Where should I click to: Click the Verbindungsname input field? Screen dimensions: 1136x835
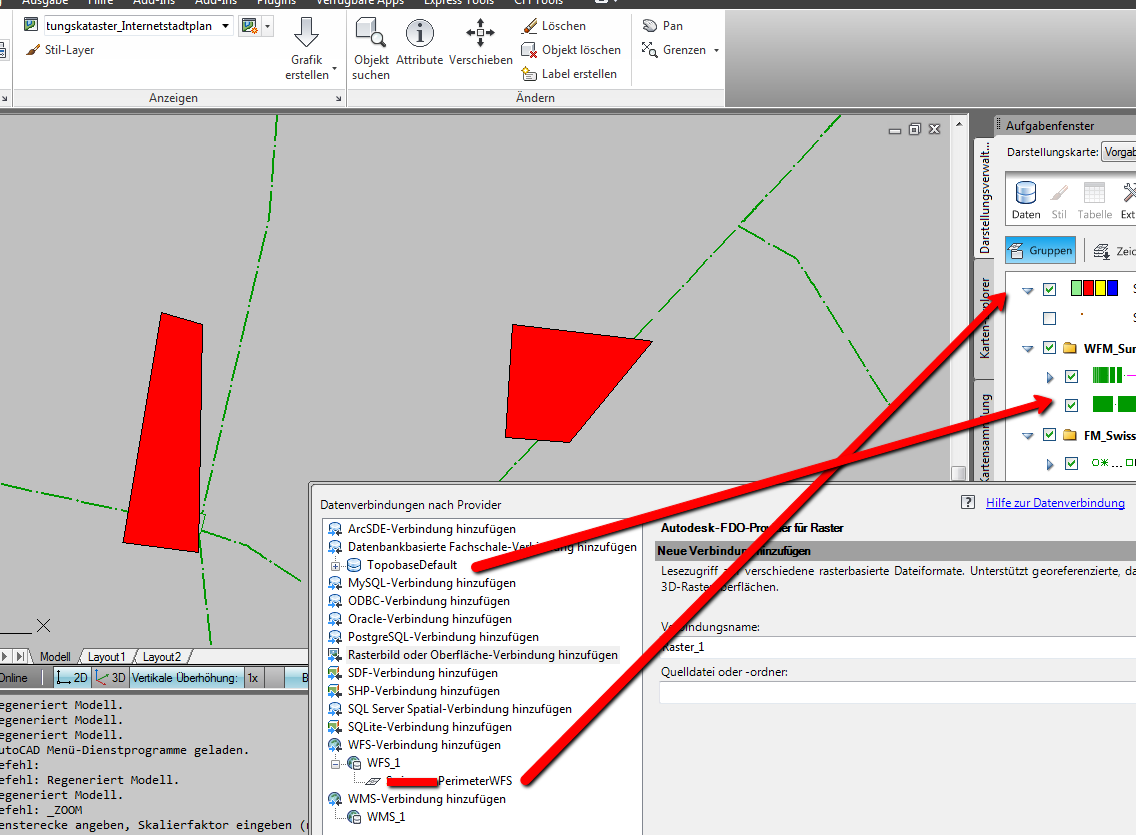898,647
